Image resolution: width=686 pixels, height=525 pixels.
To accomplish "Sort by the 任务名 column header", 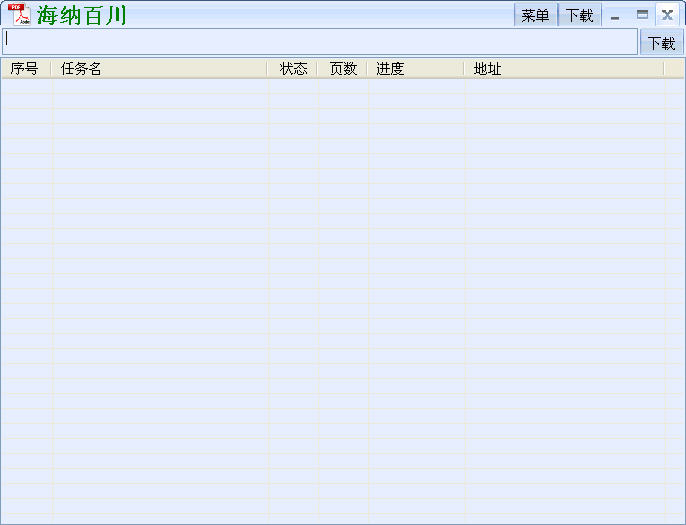I will (x=160, y=69).
